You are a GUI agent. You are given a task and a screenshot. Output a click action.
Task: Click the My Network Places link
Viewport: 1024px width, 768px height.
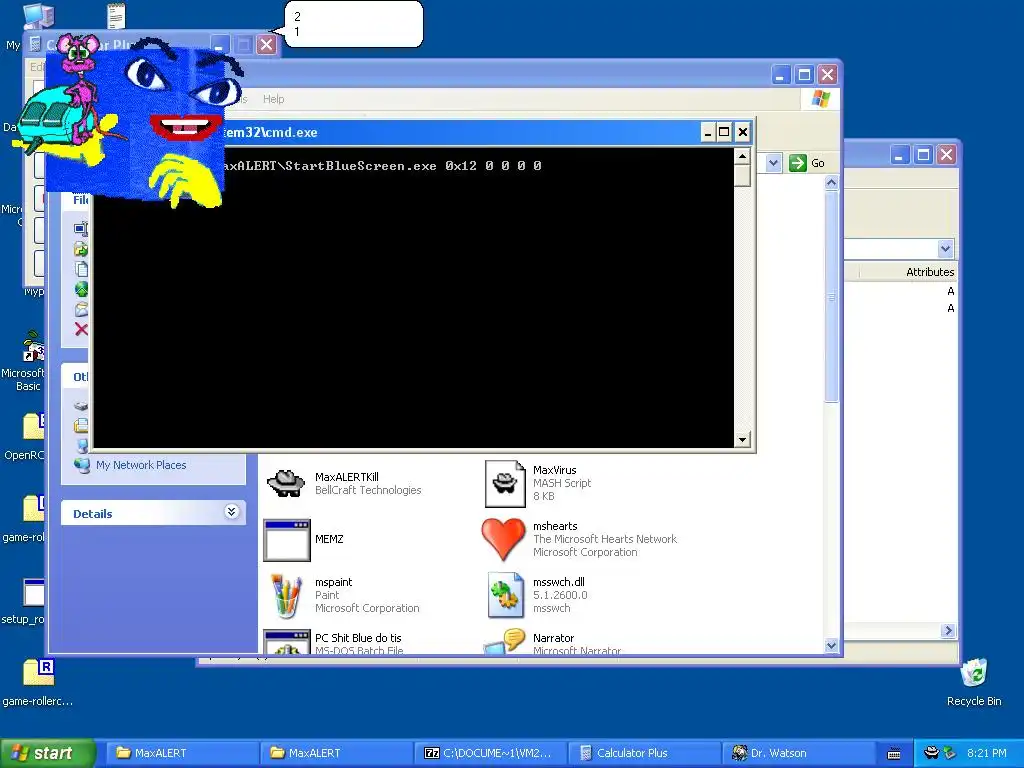141,465
